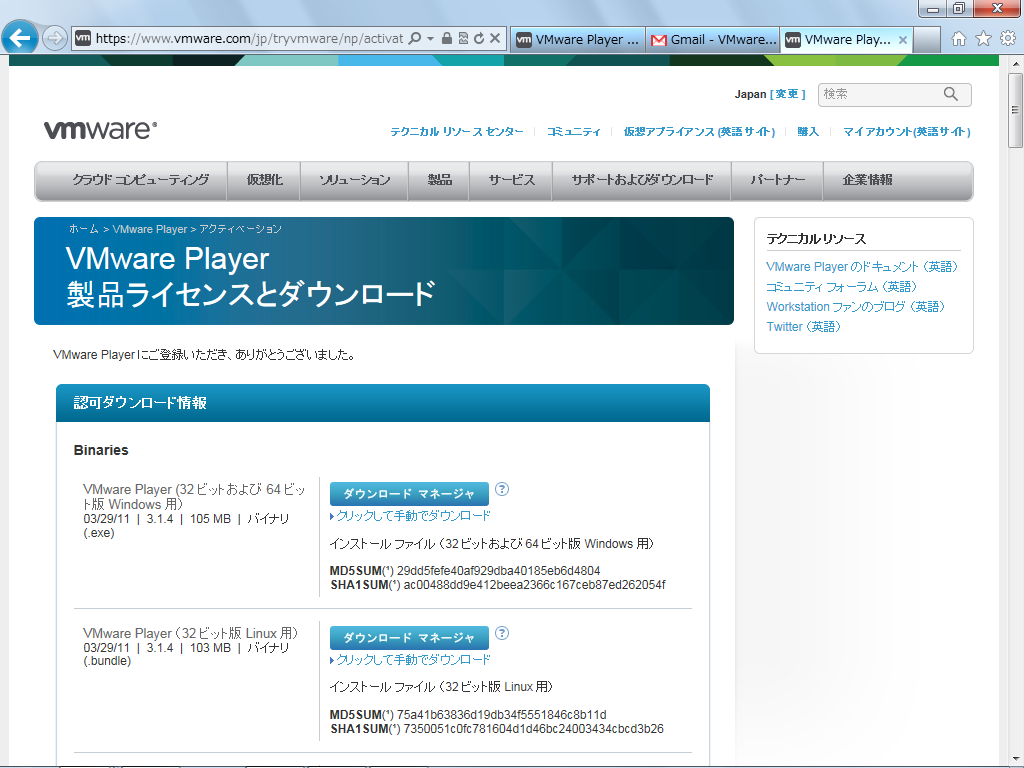Open browser tools gear icon
1024x768 pixels.
click(1008, 39)
